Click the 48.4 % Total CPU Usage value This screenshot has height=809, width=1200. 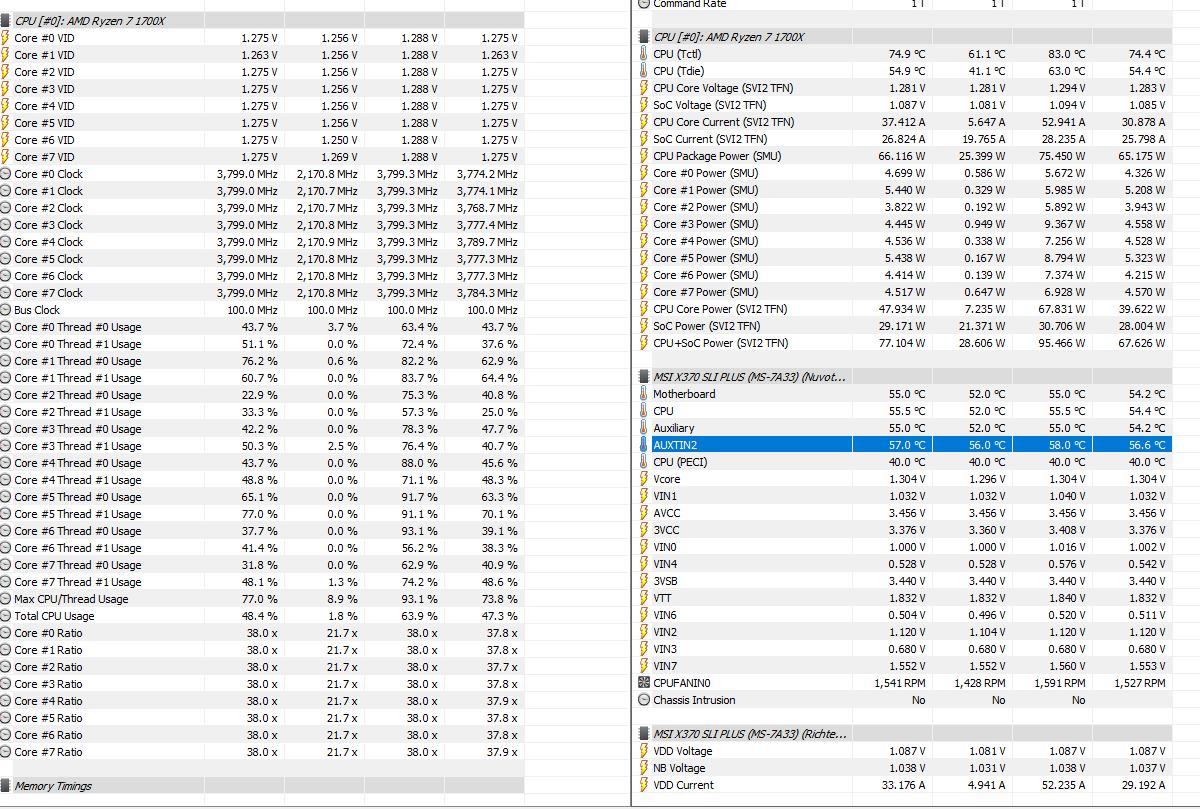click(x=259, y=616)
